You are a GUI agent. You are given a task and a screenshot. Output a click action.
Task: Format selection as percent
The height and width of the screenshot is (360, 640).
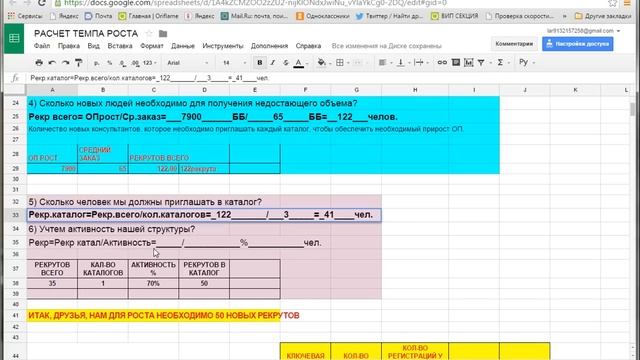click(x=109, y=63)
